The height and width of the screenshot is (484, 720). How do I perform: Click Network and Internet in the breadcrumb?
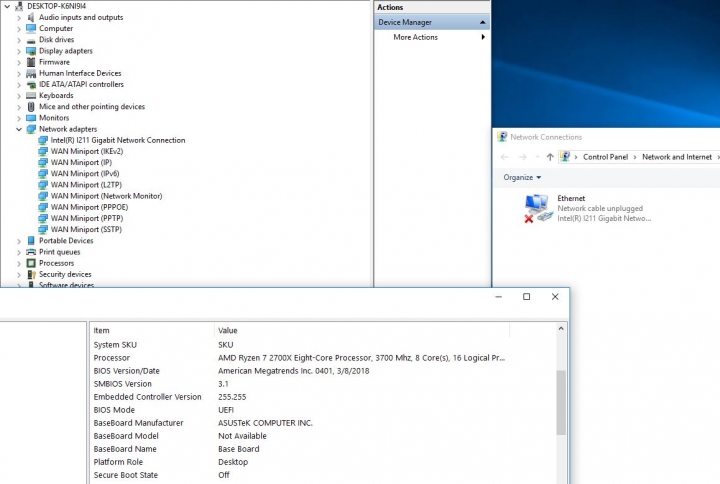coord(677,157)
